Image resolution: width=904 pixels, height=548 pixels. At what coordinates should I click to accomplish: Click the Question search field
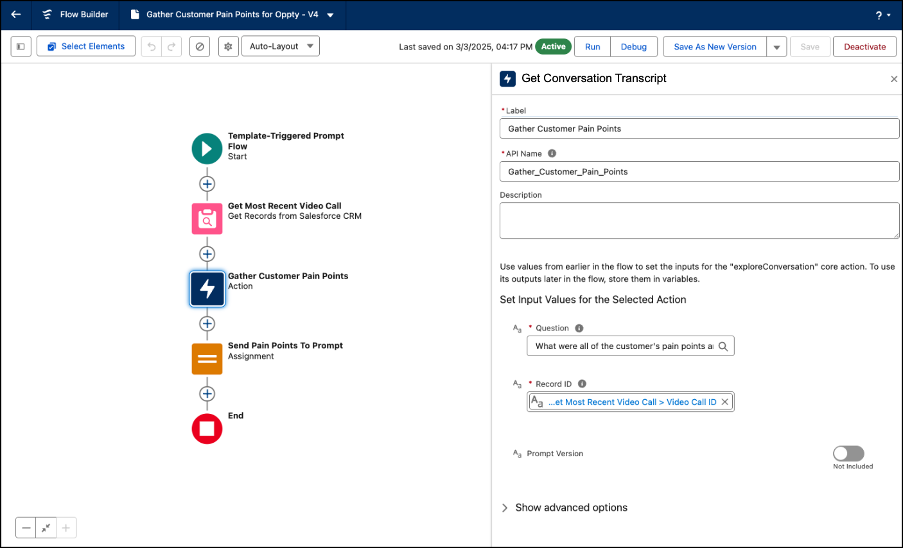[630, 346]
